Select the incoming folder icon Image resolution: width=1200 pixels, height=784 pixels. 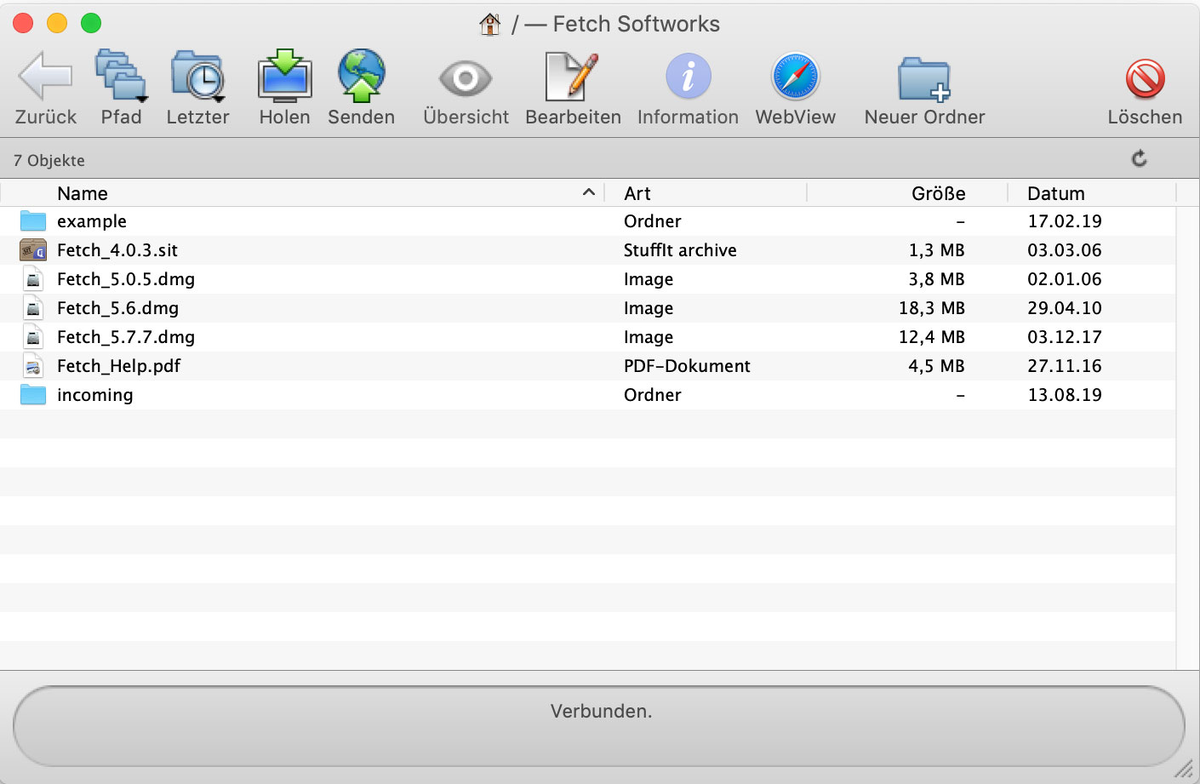click(x=34, y=395)
